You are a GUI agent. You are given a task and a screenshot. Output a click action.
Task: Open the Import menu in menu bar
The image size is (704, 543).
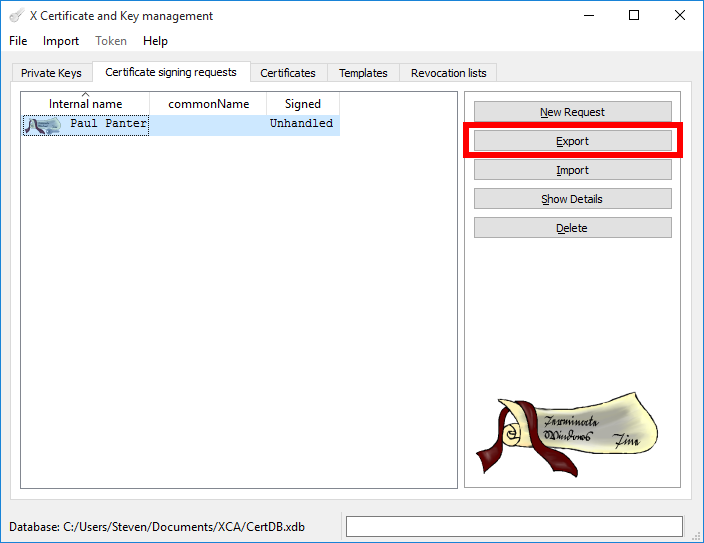[61, 41]
